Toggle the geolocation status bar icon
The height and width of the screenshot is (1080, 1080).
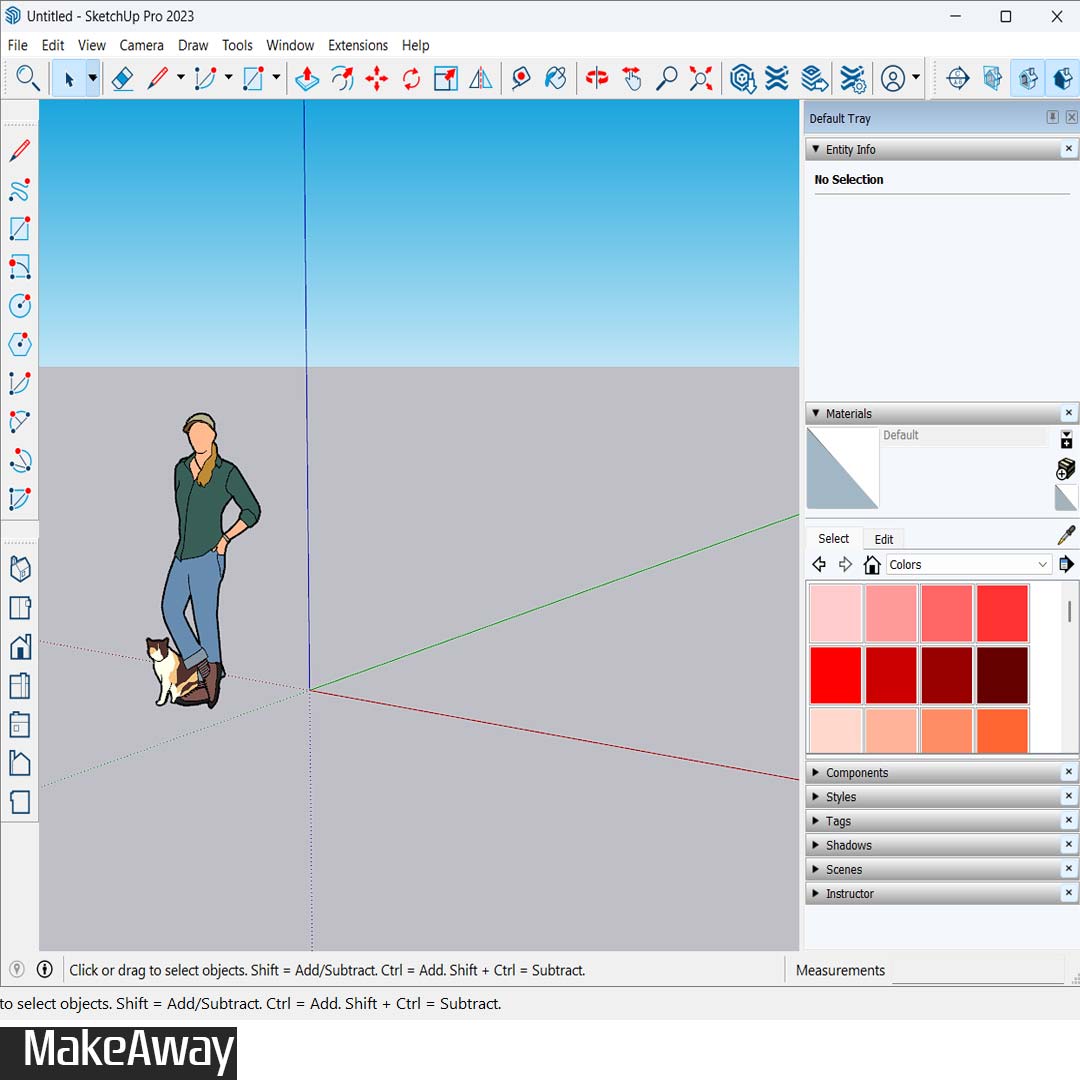17,969
